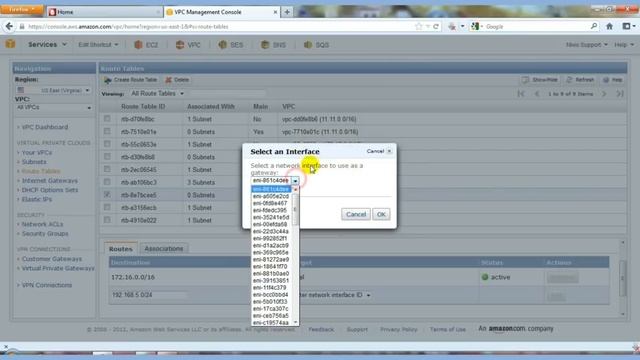Click the OK button in dialog

pos(381,214)
